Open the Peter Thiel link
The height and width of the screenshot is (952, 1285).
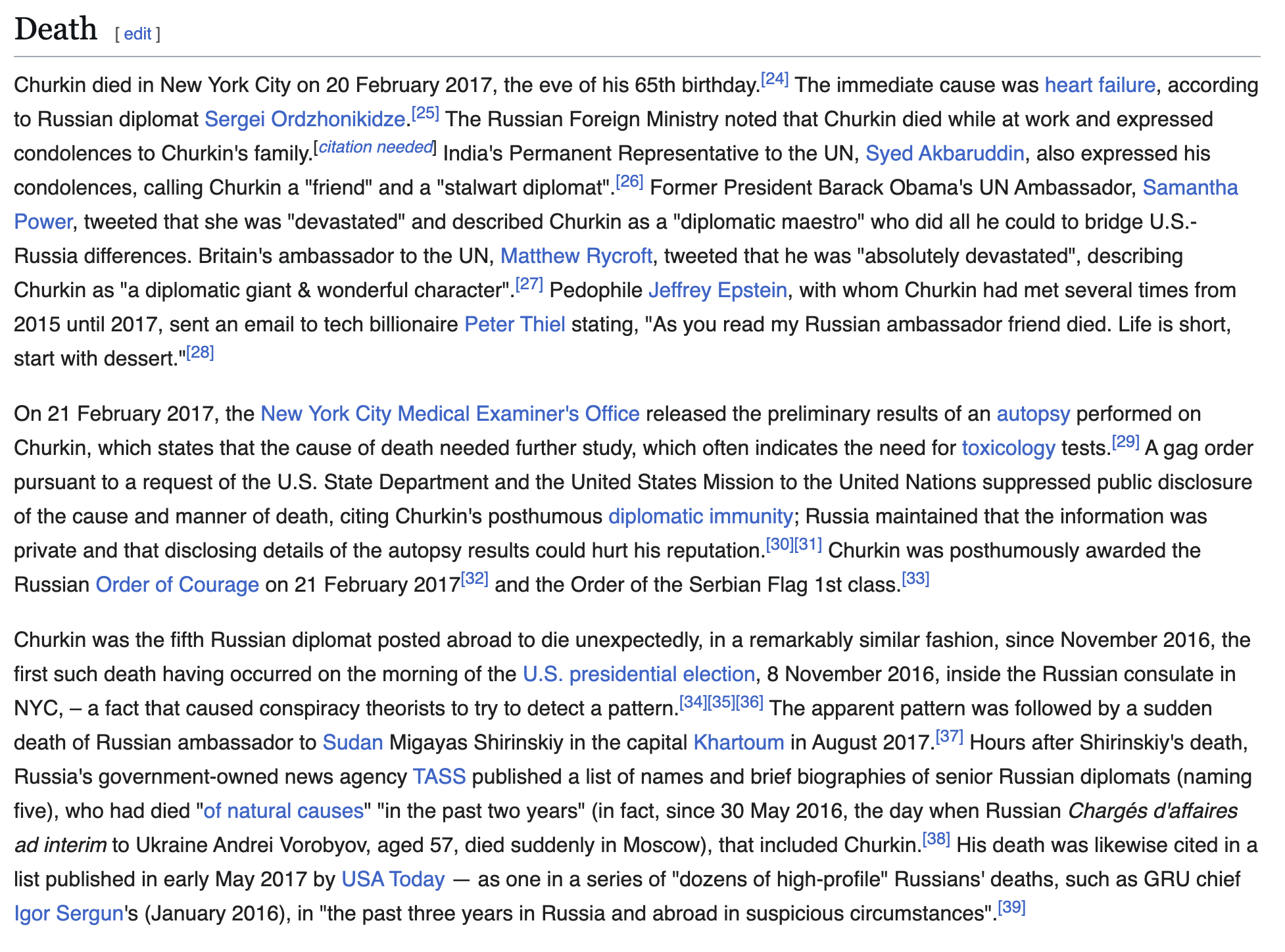click(514, 325)
